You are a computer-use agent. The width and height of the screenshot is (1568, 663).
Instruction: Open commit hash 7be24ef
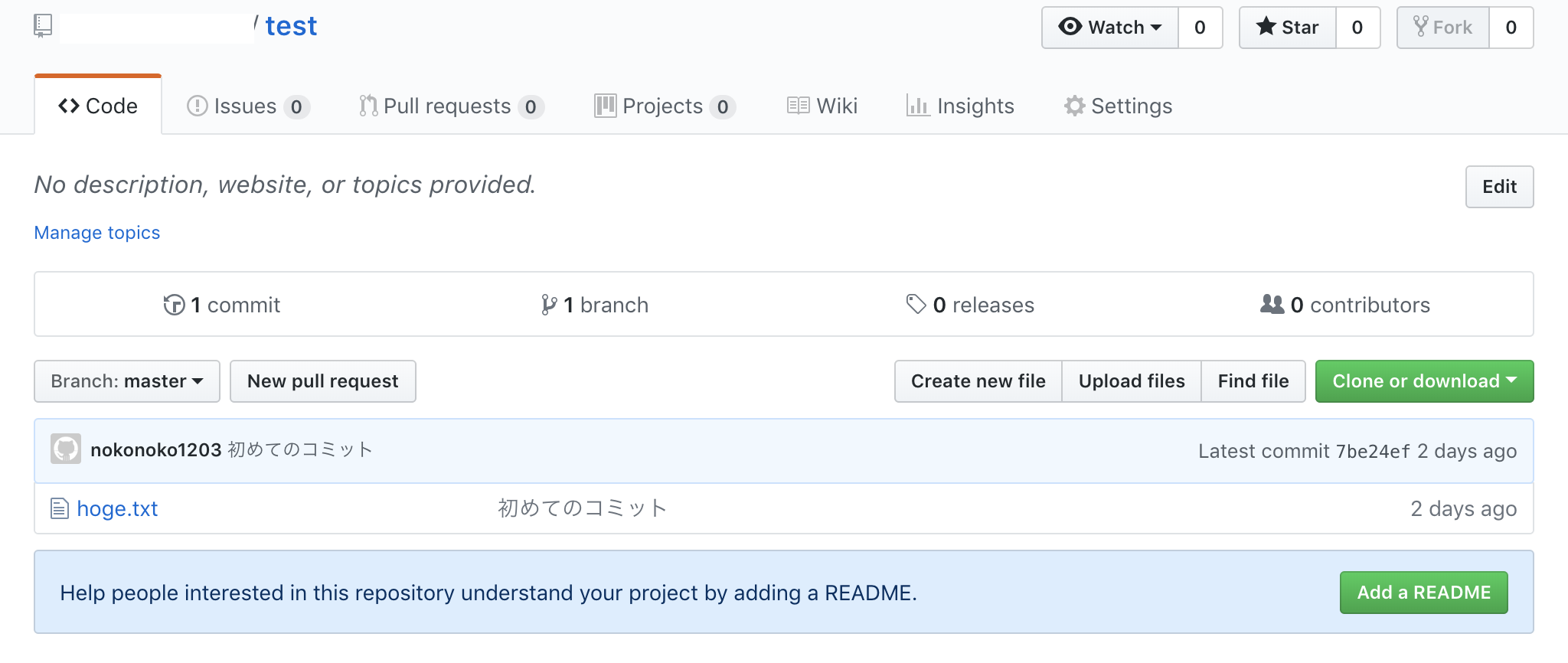[x=1373, y=452]
